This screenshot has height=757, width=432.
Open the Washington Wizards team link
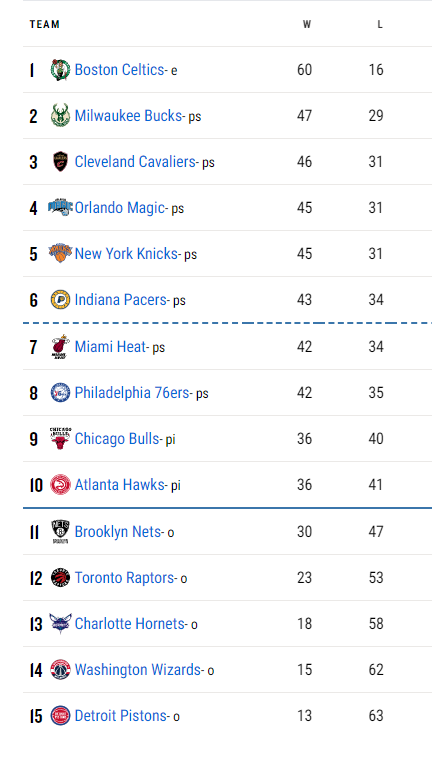pos(138,670)
